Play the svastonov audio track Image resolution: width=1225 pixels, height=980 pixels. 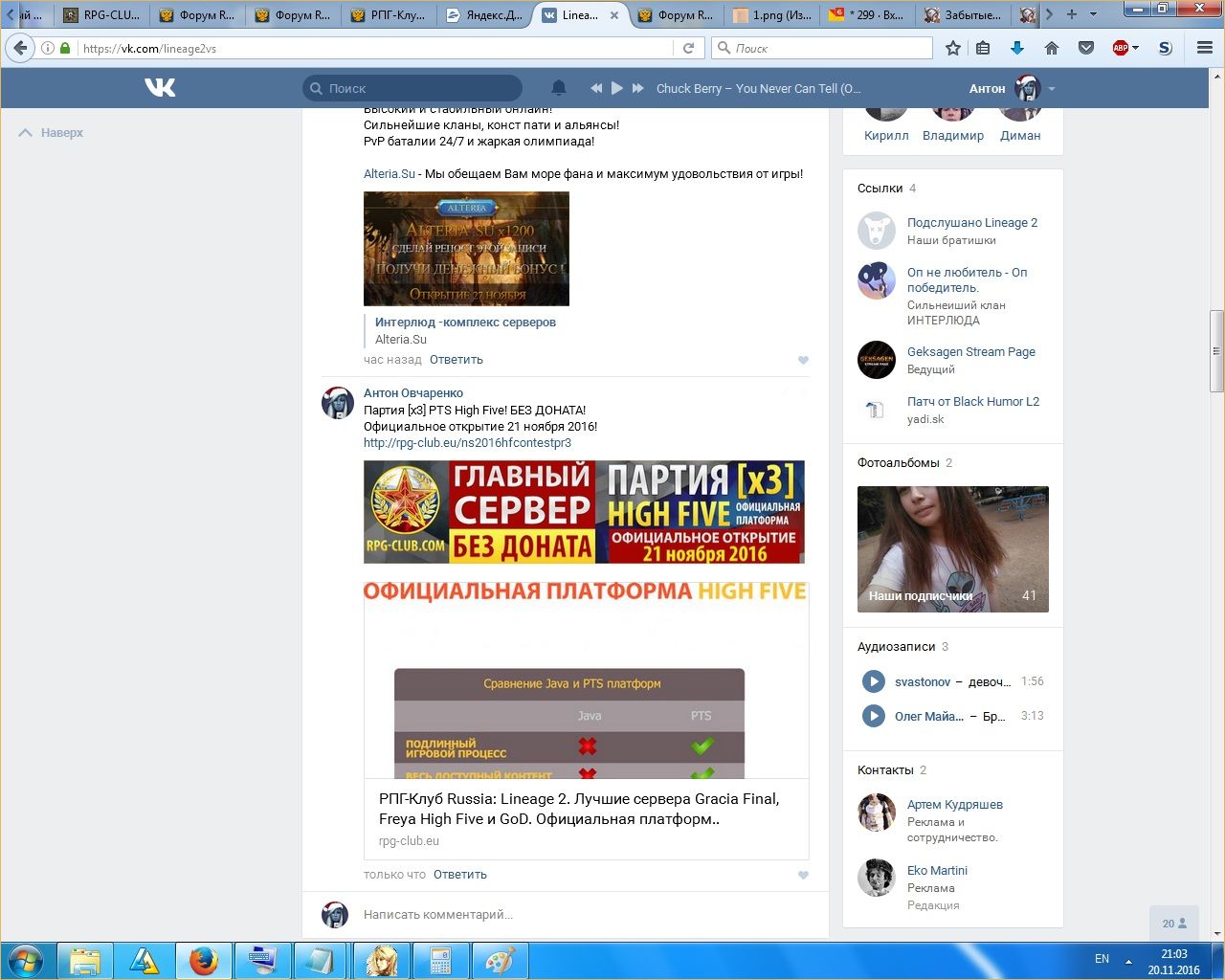pyautogui.click(x=873, y=681)
